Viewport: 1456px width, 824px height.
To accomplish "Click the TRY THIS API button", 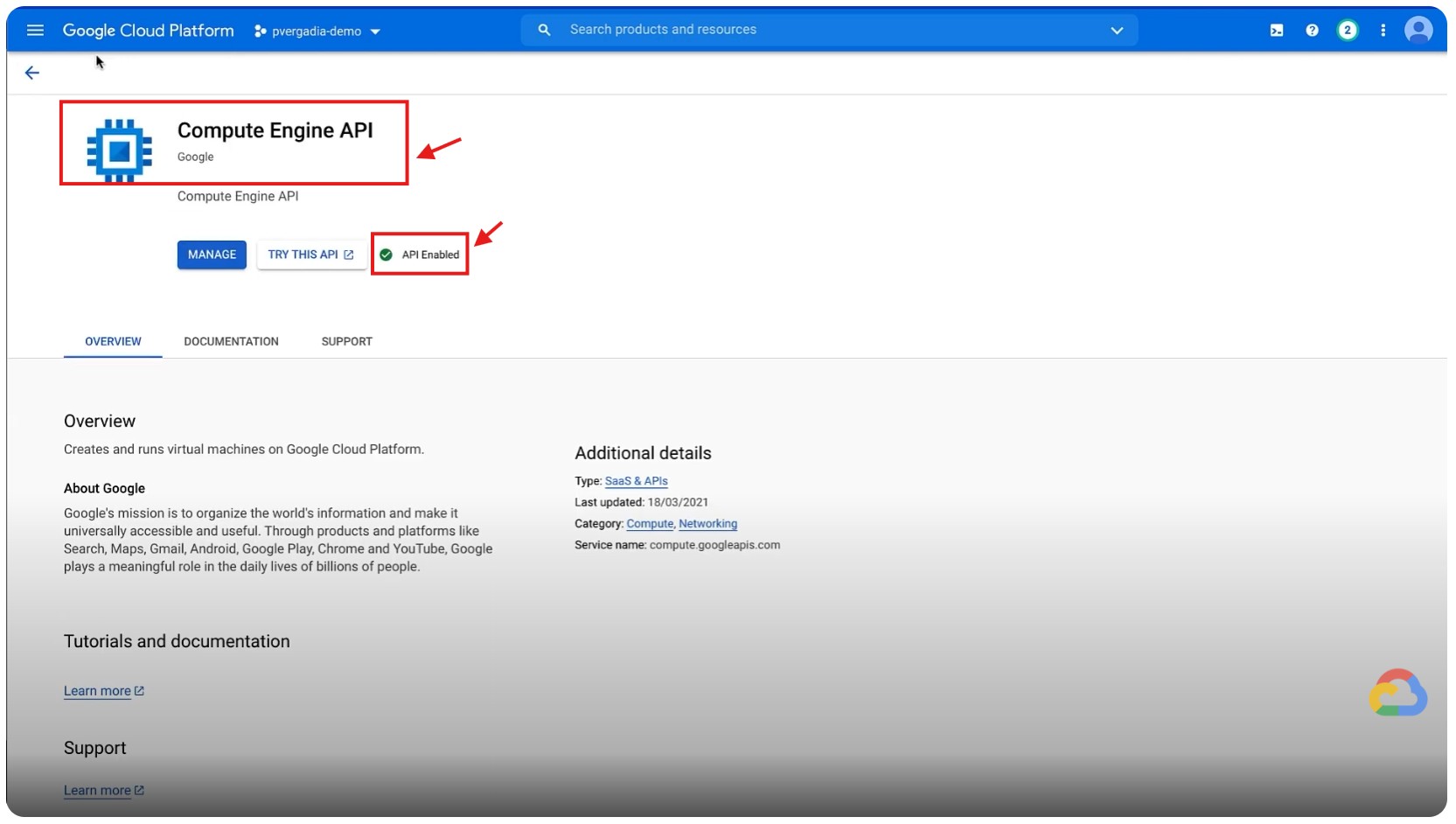I will (x=310, y=255).
